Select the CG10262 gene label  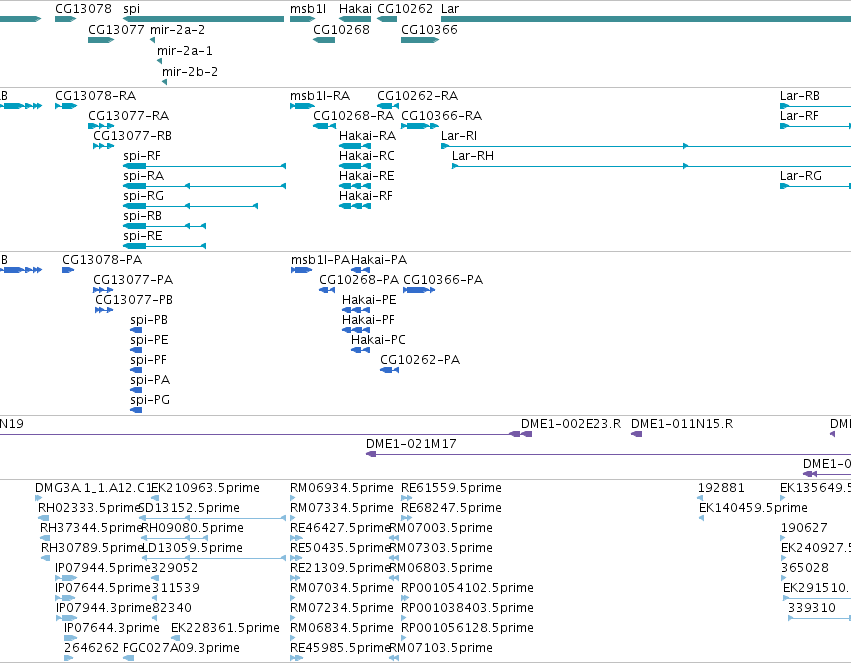coord(405,9)
